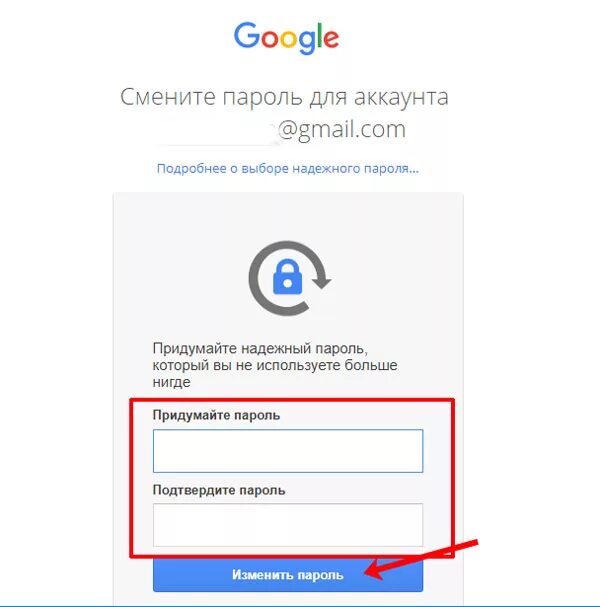Focus the 'Придумайте пароль' input field
This screenshot has width=600, height=607.
pos(288,451)
